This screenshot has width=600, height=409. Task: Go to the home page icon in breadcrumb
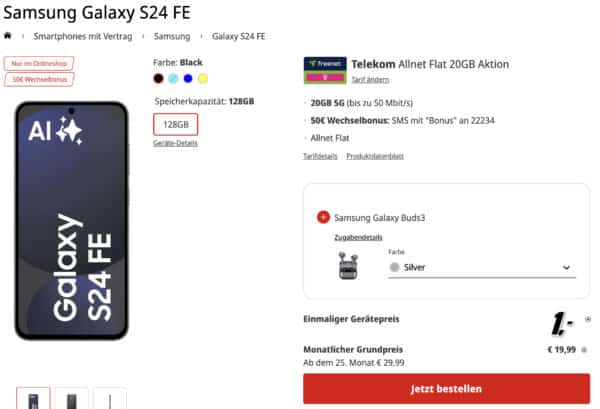click(7, 36)
